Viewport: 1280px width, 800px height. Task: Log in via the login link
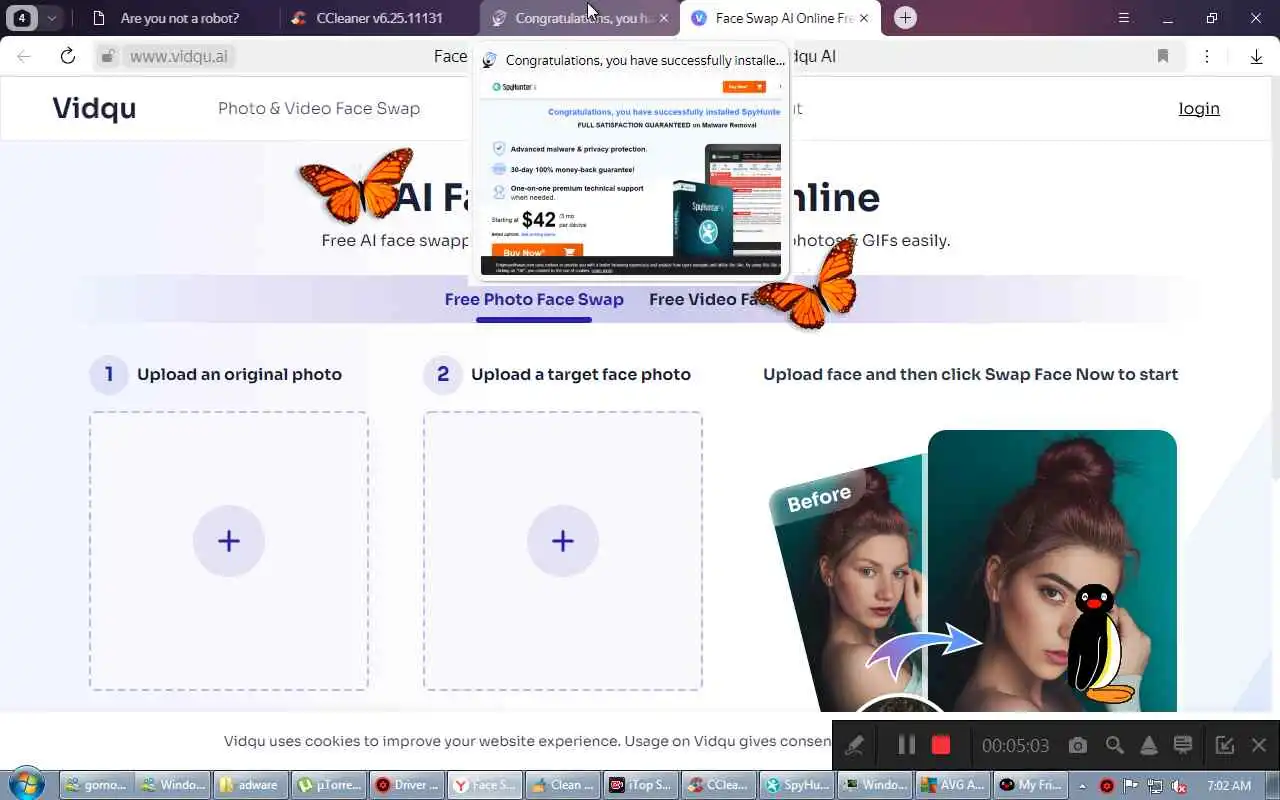pyautogui.click(x=1199, y=108)
